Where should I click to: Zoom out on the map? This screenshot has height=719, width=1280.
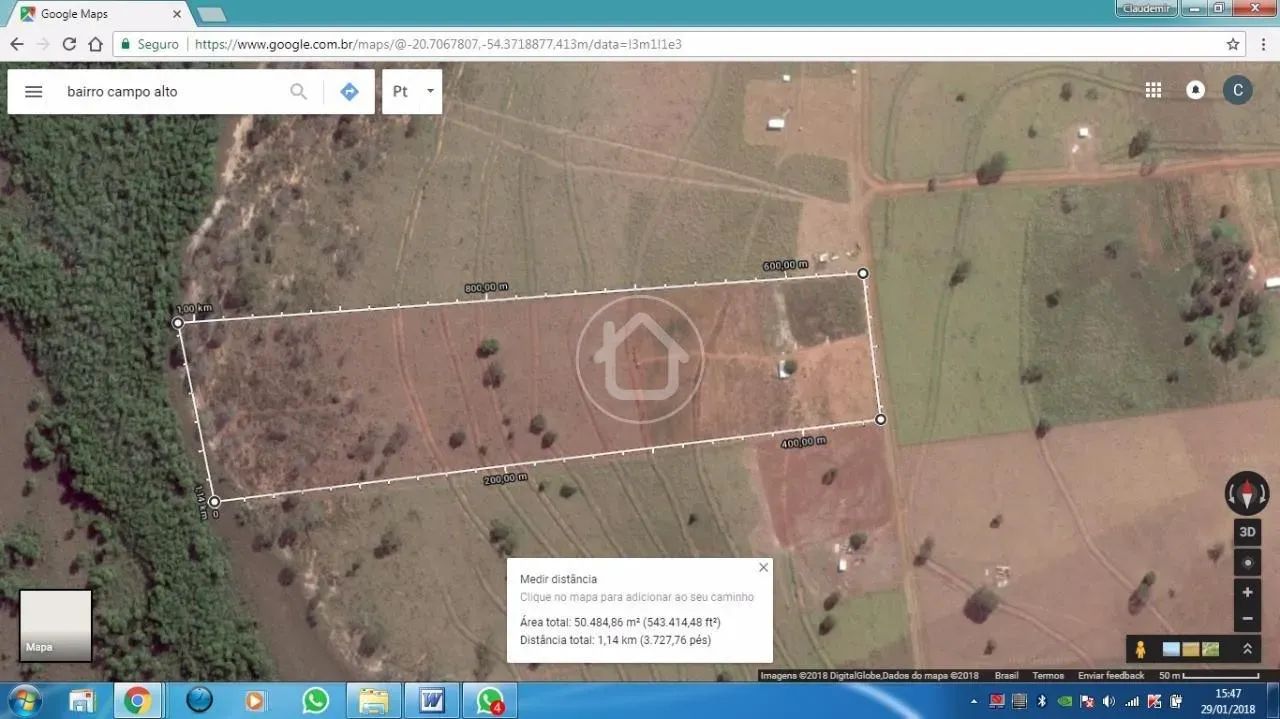coord(1247,618)
